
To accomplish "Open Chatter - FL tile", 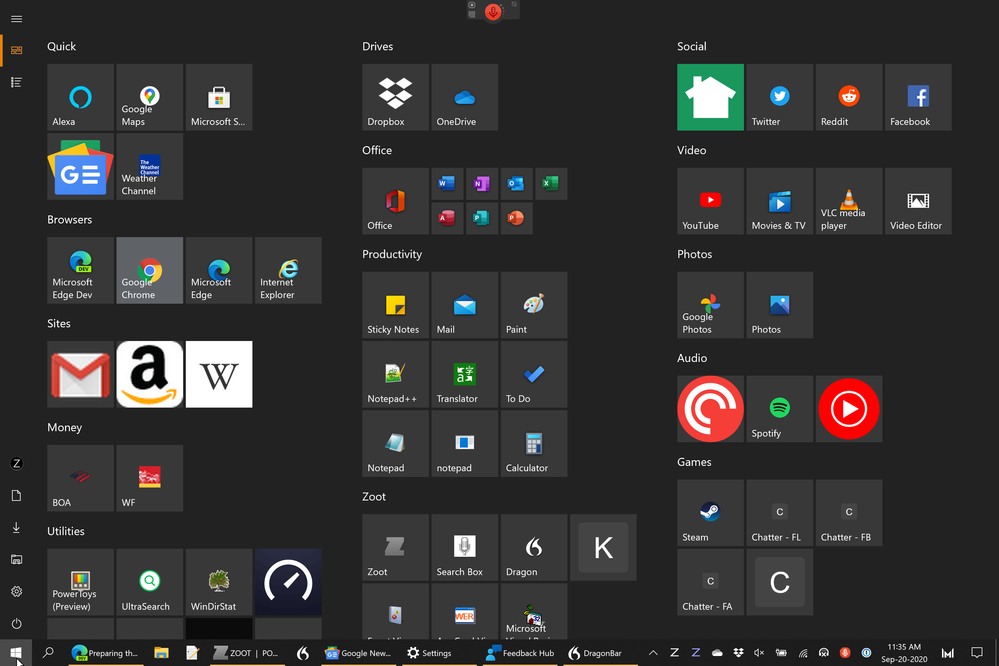I will [x=779, y=512].
